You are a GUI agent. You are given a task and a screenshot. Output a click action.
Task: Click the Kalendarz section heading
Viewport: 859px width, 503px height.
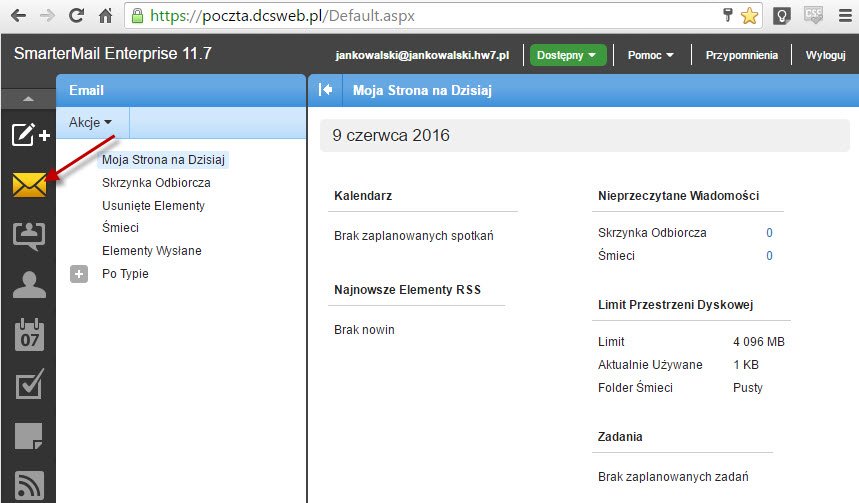(363, 196)
